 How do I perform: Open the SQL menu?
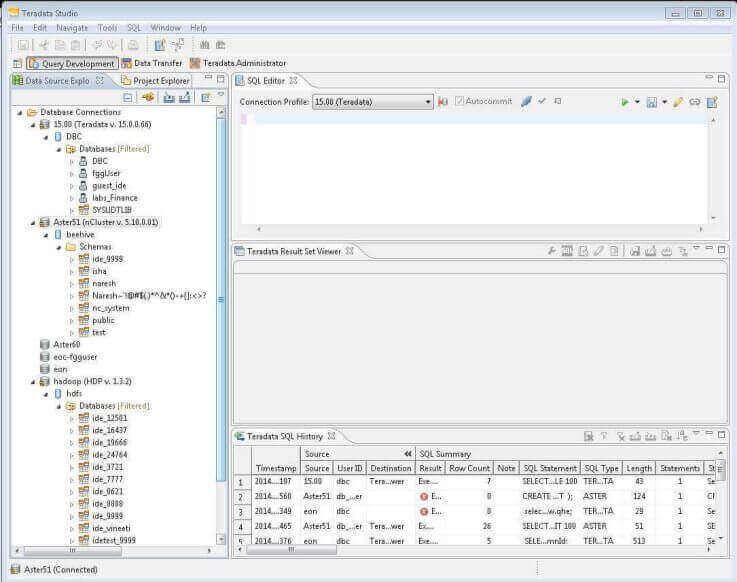click(134, 28)
